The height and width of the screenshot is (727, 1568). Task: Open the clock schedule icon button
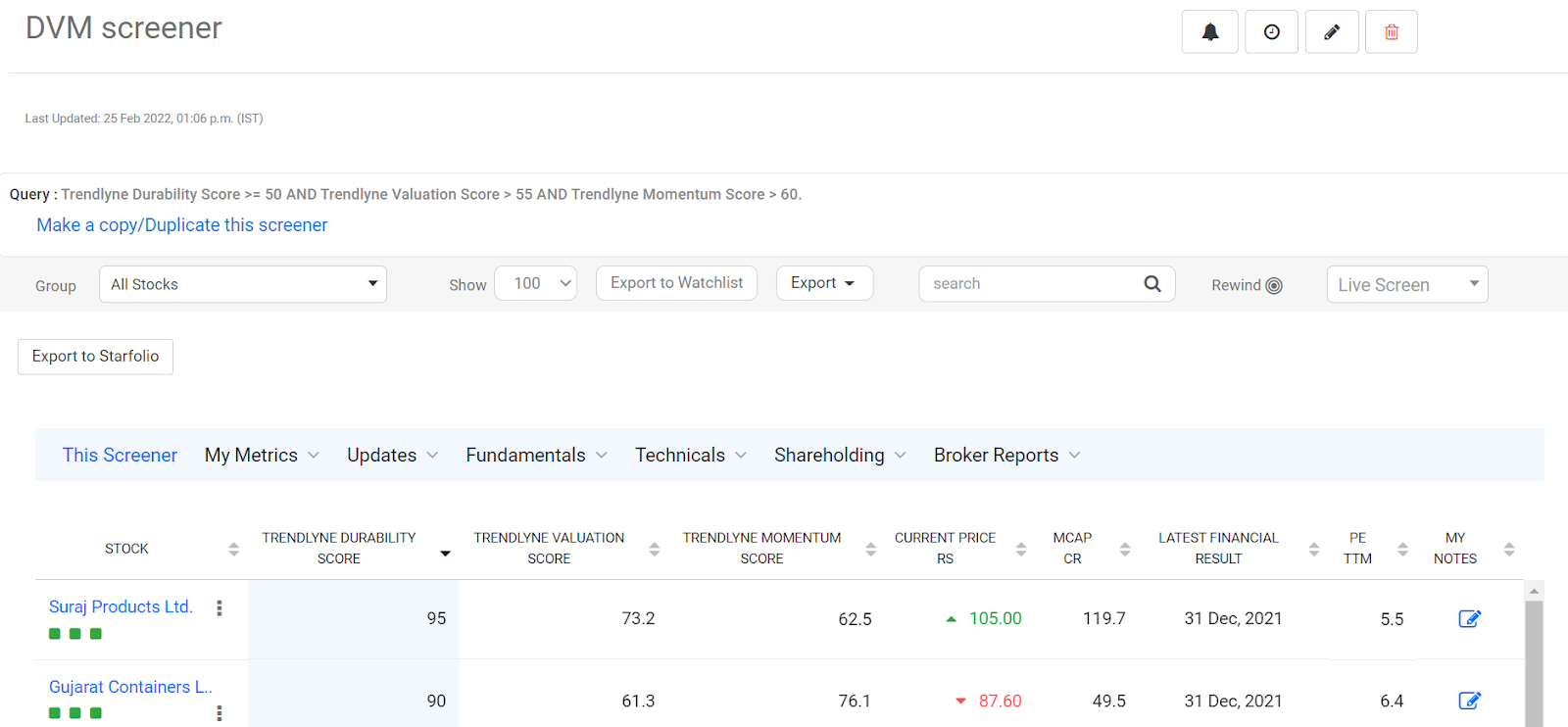pyautogui.click(x=1271, y=32)
